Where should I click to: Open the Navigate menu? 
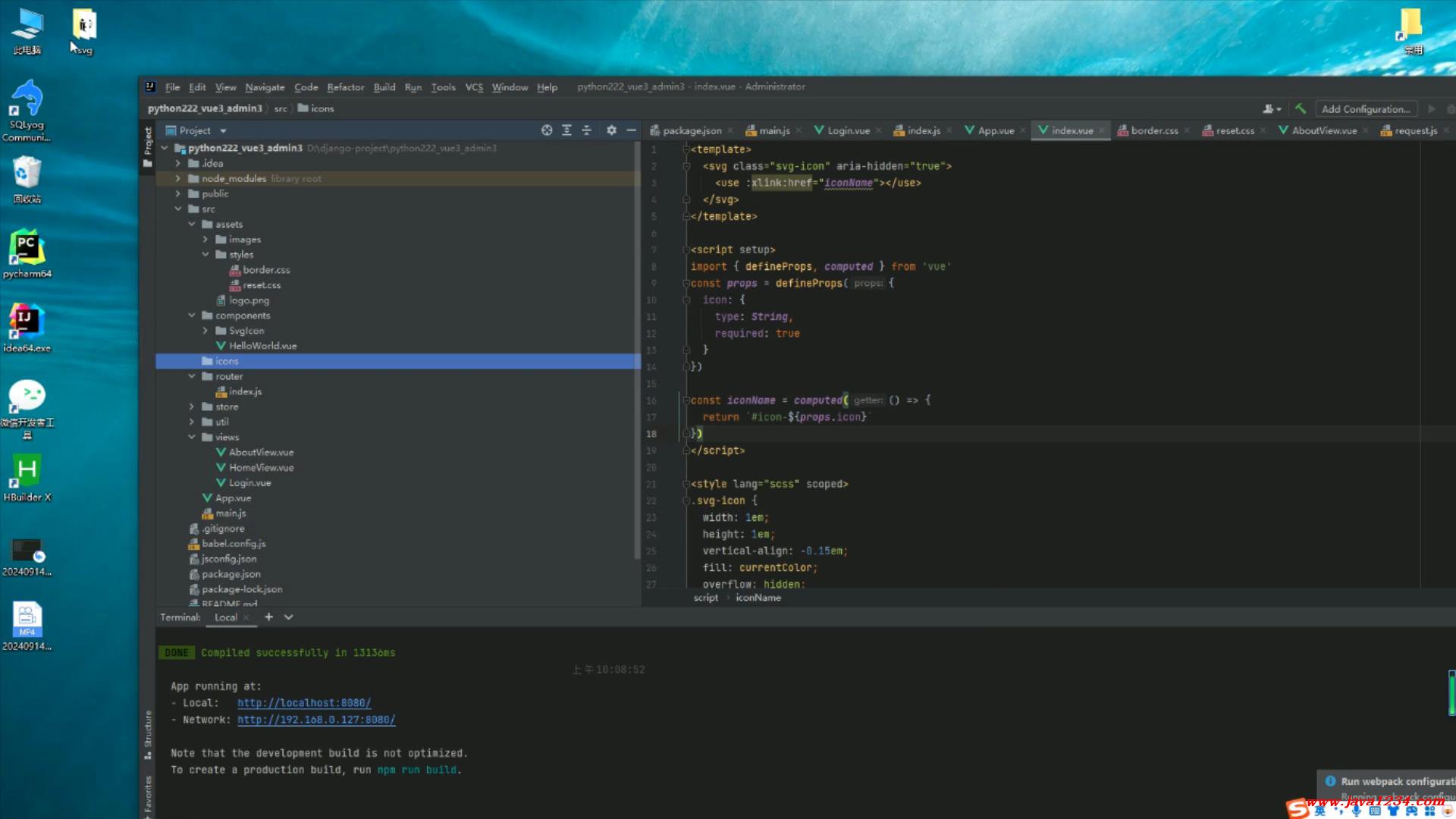pos(265,87)
